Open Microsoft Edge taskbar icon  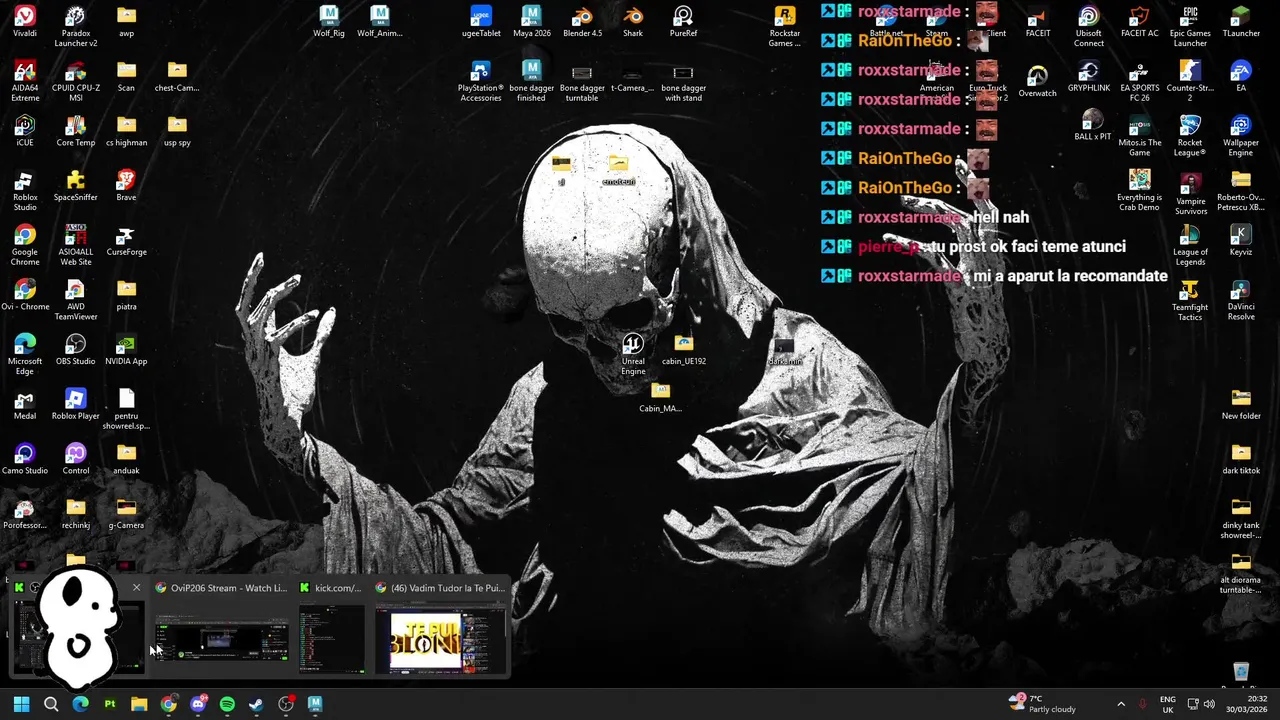point(81,704)
